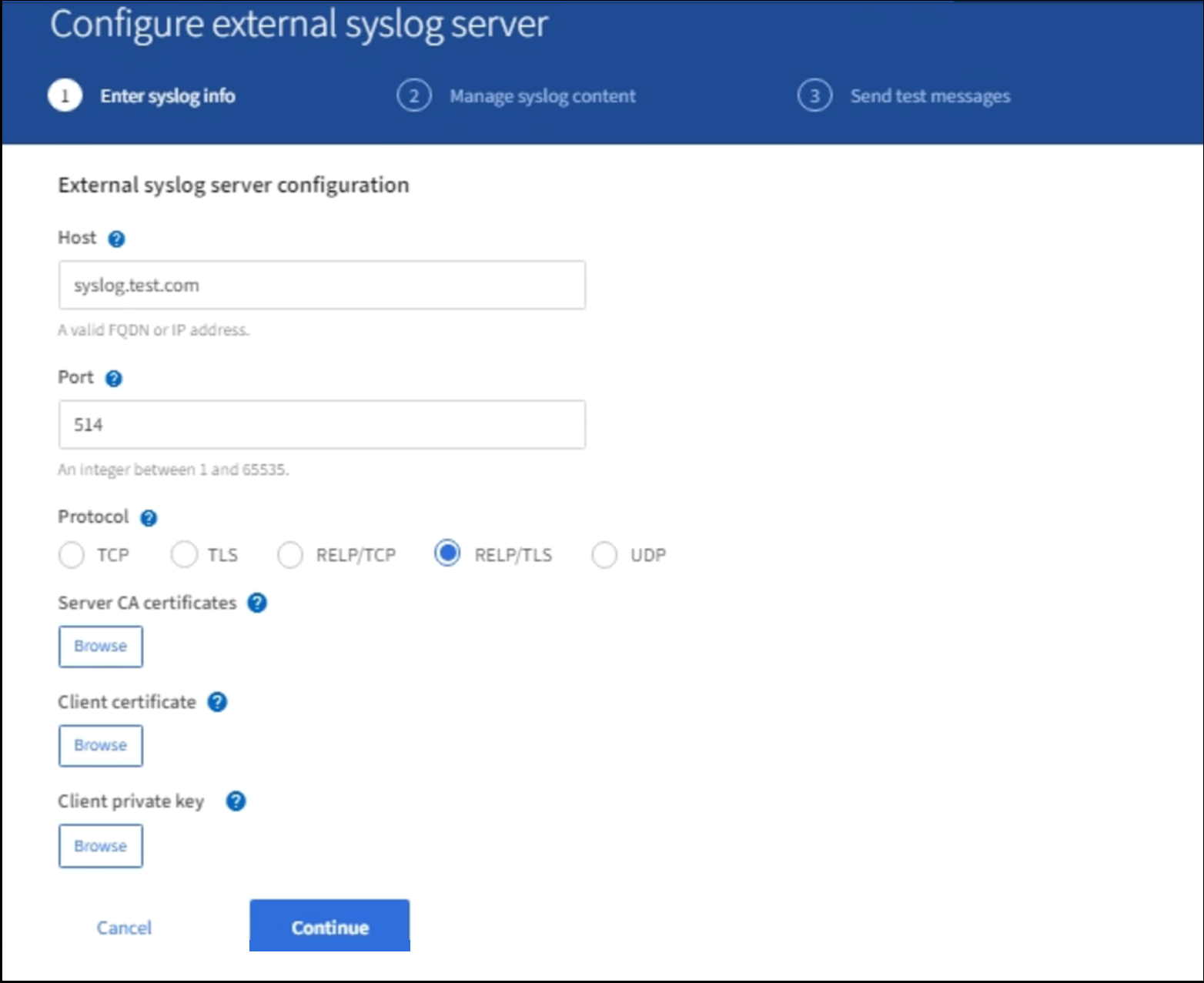The image size is (1204, 983).
Task: Click Server CA certificates help icon
Action: click(257, 603)
